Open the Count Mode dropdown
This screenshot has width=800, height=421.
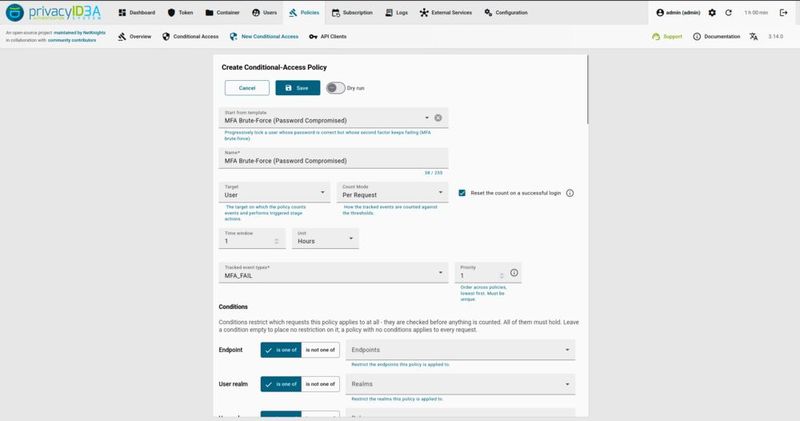pyautogui.click(x=392, y=192)
